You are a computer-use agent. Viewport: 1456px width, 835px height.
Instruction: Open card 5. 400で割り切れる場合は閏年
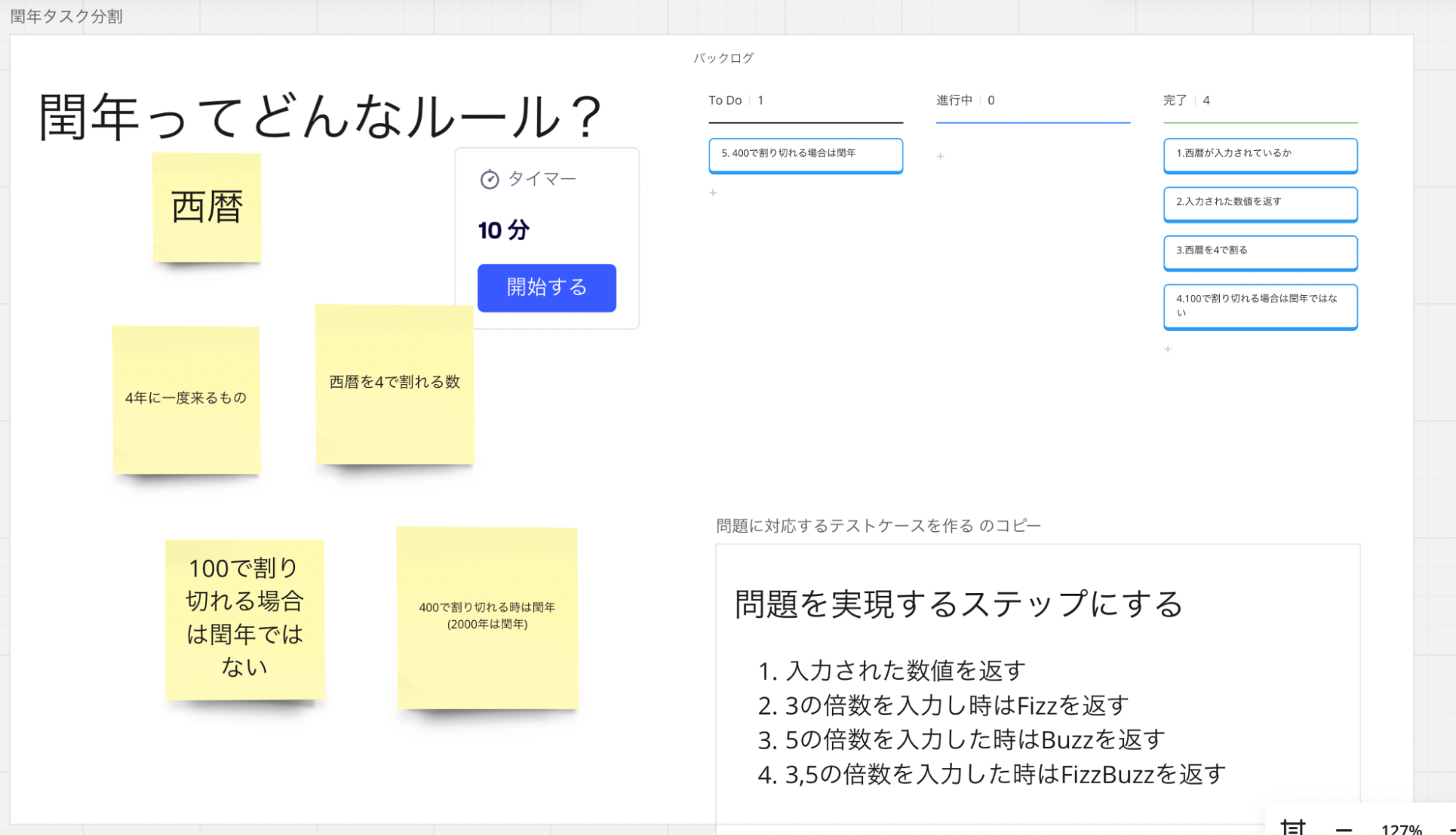(805, 154)
